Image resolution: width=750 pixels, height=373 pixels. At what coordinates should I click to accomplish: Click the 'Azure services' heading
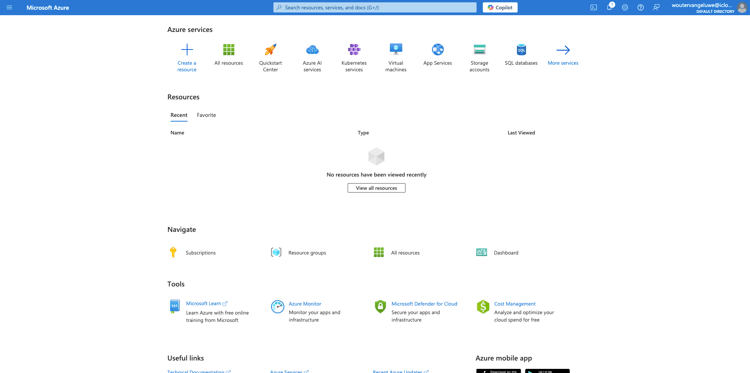point(190,30)
